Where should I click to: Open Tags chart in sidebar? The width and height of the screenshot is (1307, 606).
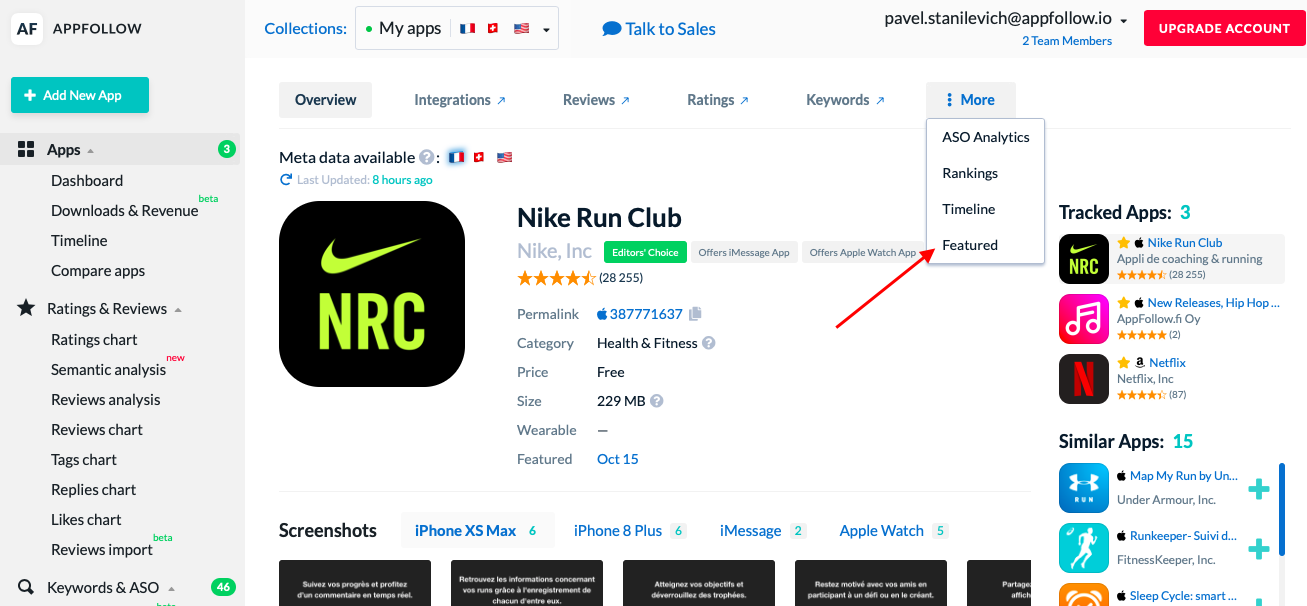click(x=84, y=460)
